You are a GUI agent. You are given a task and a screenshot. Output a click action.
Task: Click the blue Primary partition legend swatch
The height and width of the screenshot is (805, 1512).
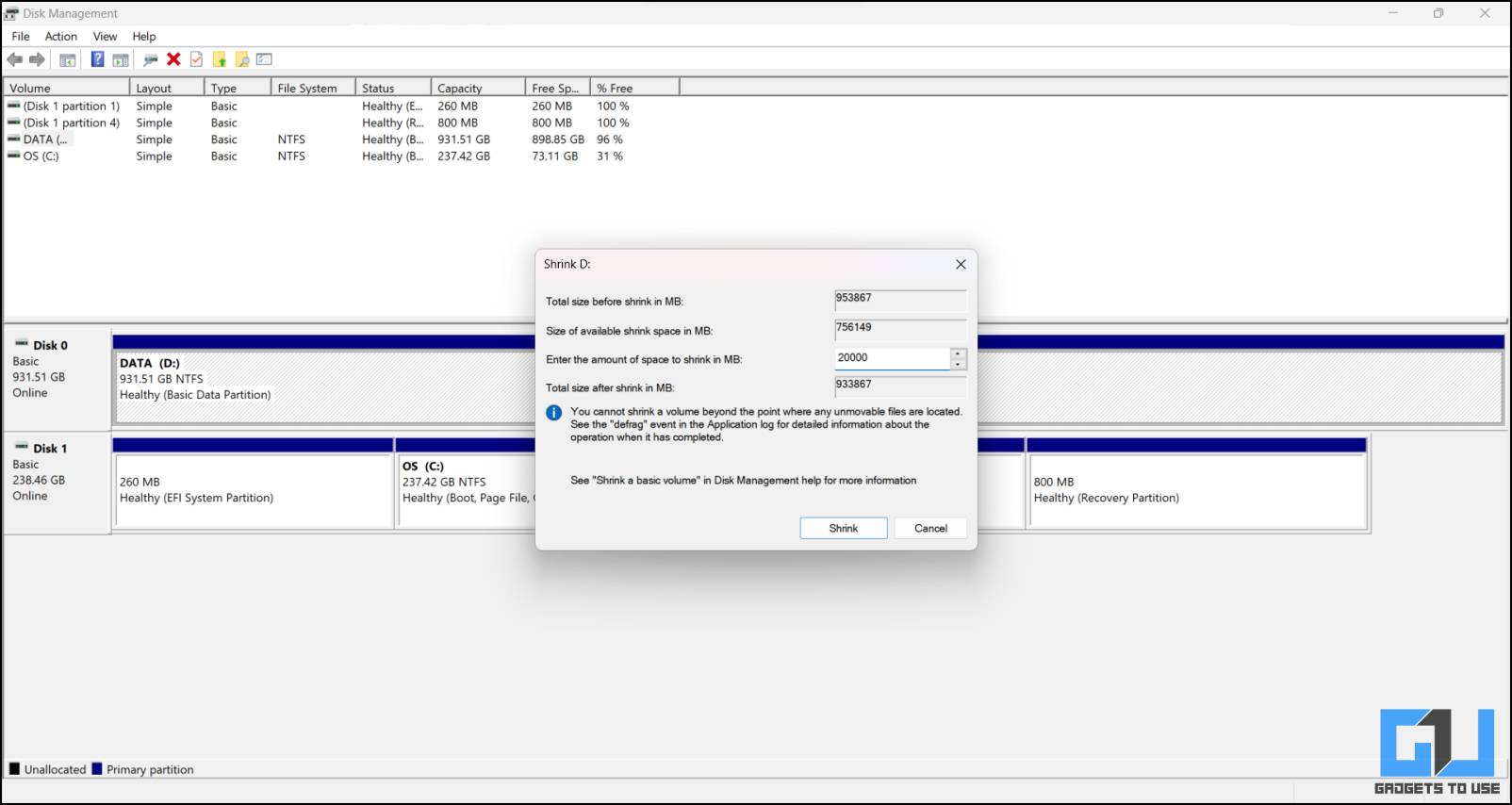pos(96,769)
